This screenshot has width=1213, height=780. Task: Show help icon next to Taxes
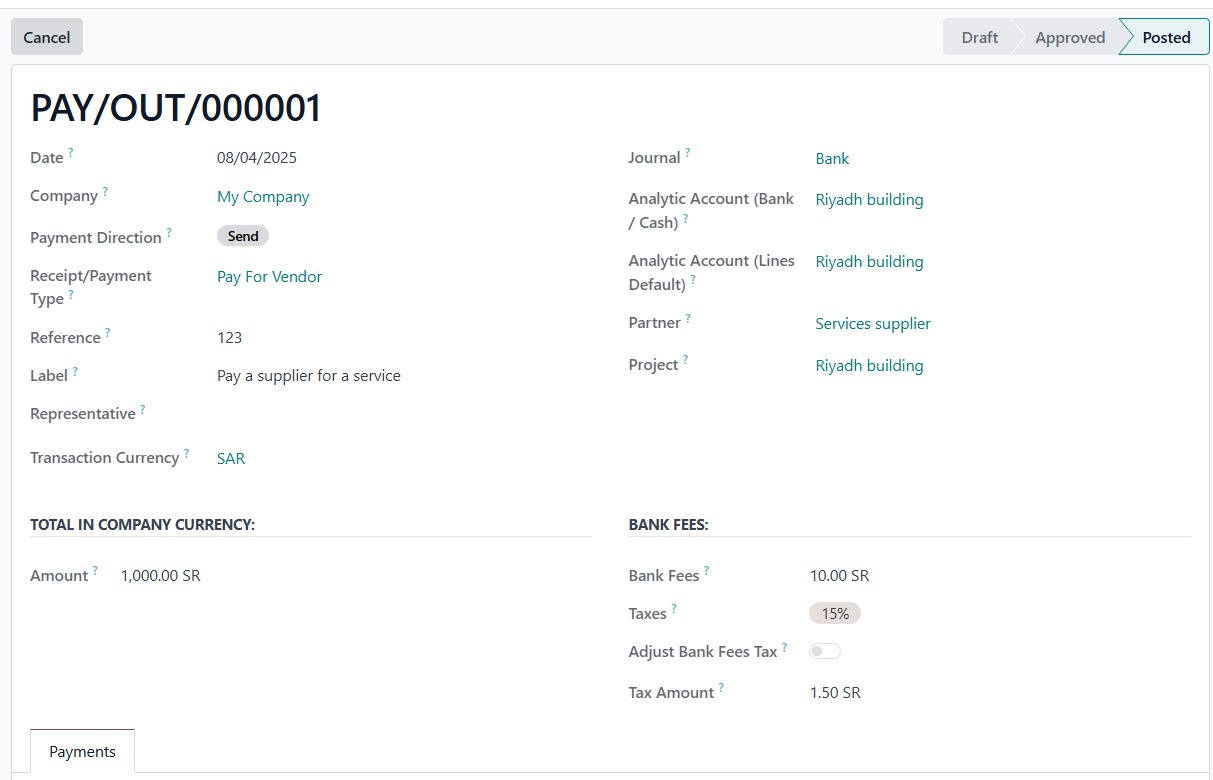point(674,608)
